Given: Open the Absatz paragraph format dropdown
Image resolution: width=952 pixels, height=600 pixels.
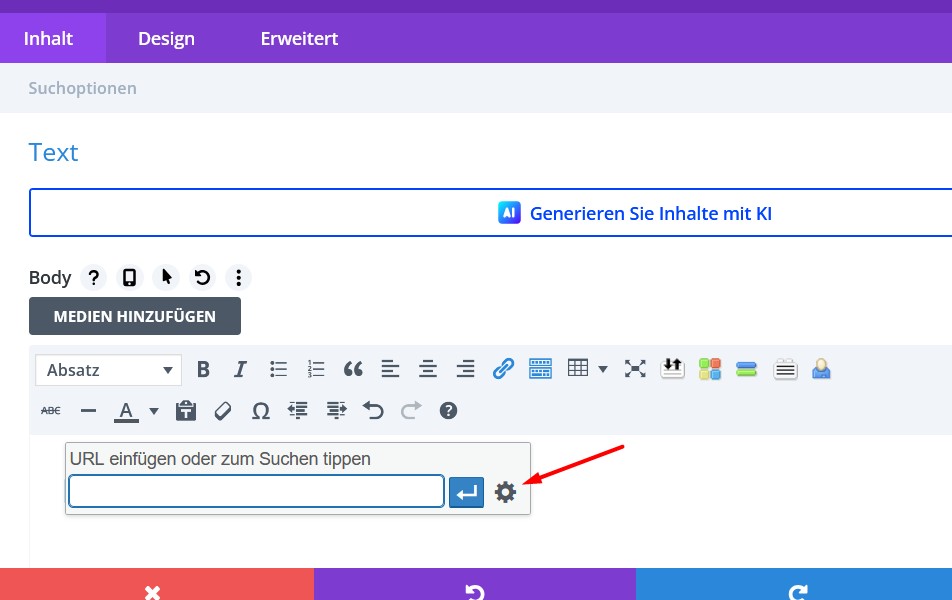Looking at the screenshot, I should [x=109, y=370].
